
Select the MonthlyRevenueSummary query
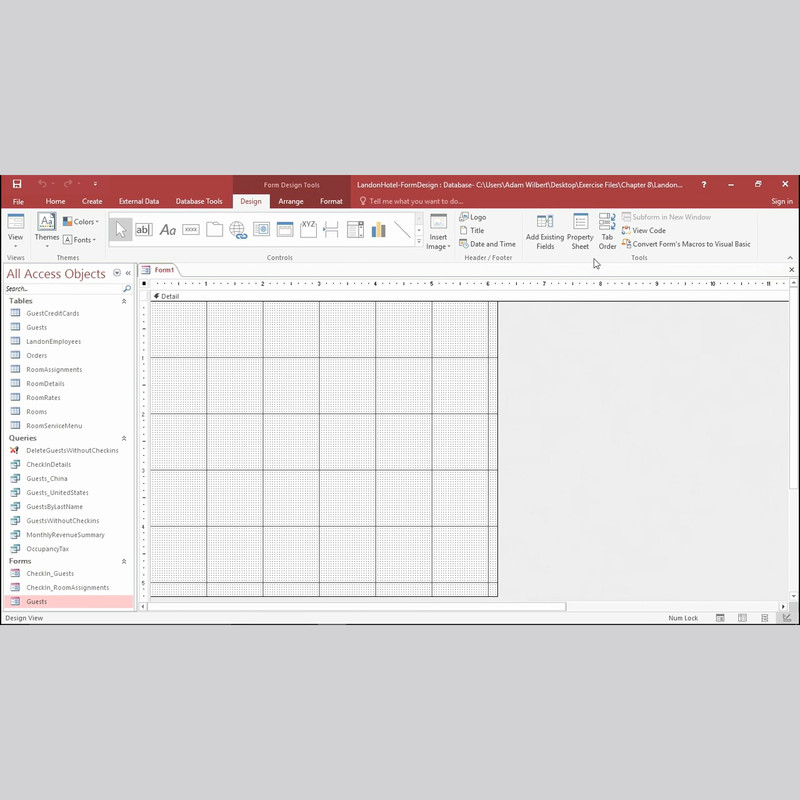(65, 535)
